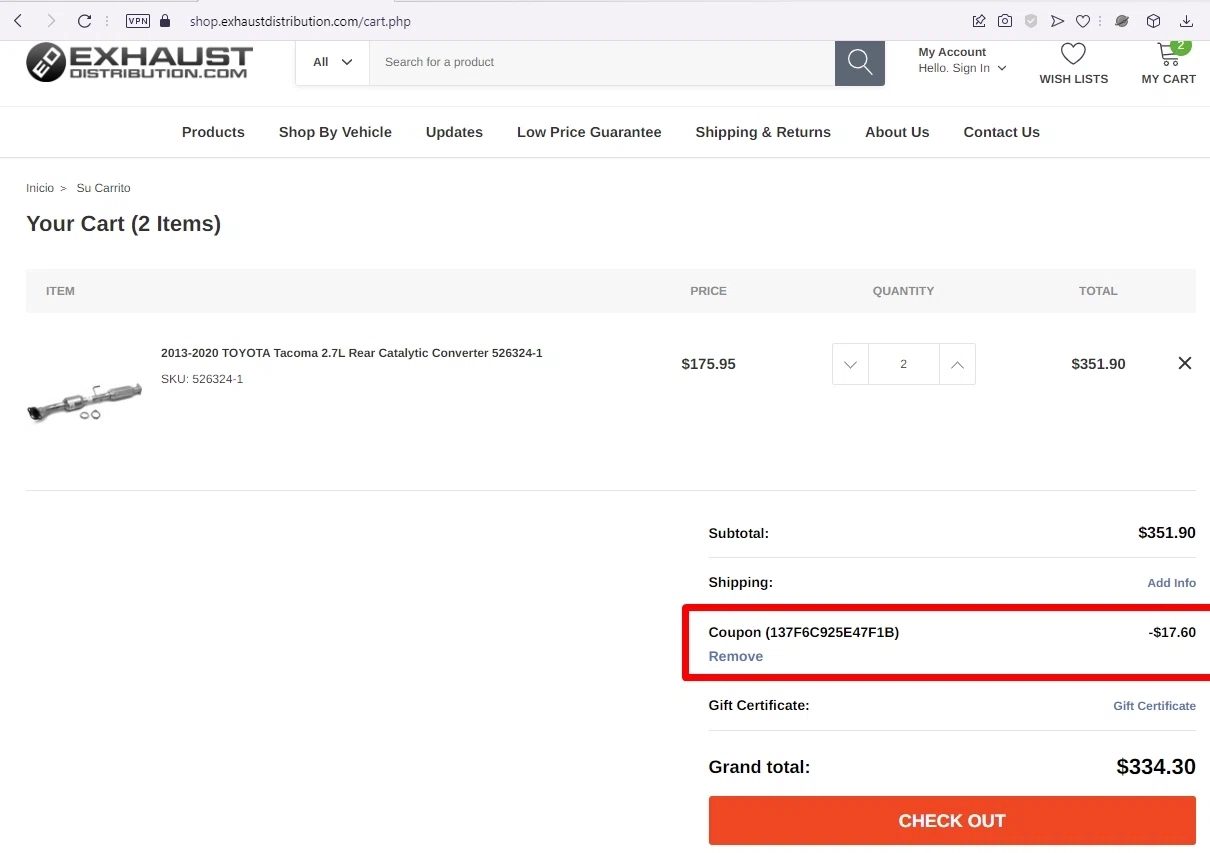Open the Products menu
This screenshot has width=1210, height=853.
click(213, 132)
